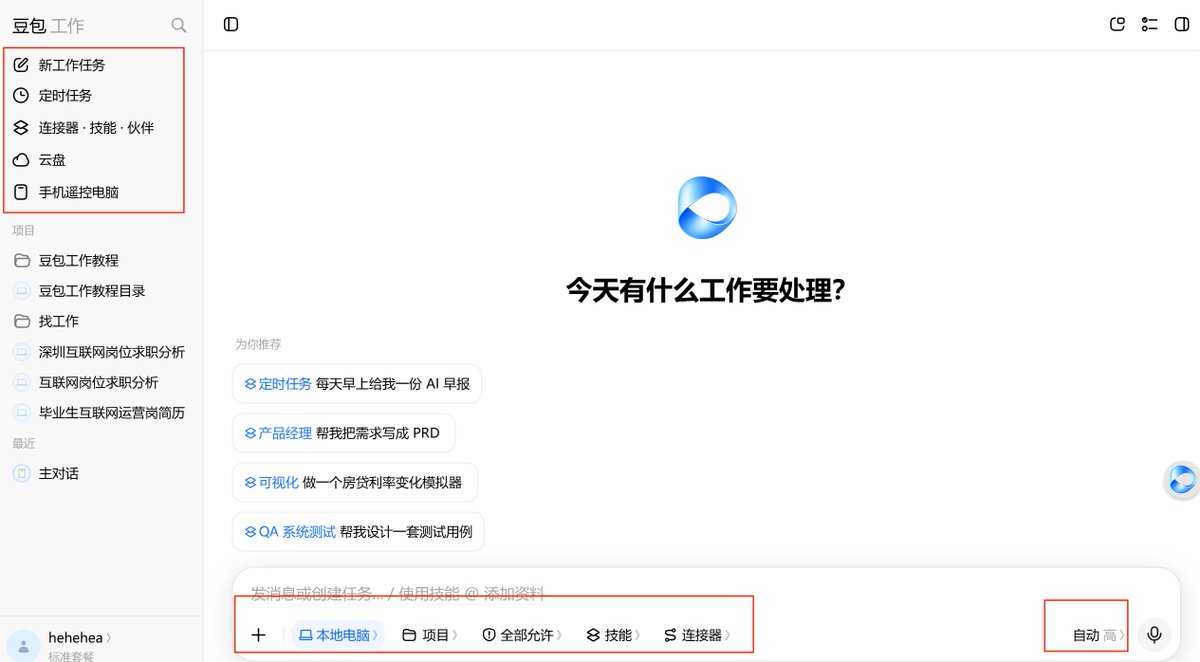The width and height of the screenshot is (1200, 662).
Task: Click the Doubao logo in the center
Action: coord(706,207)
